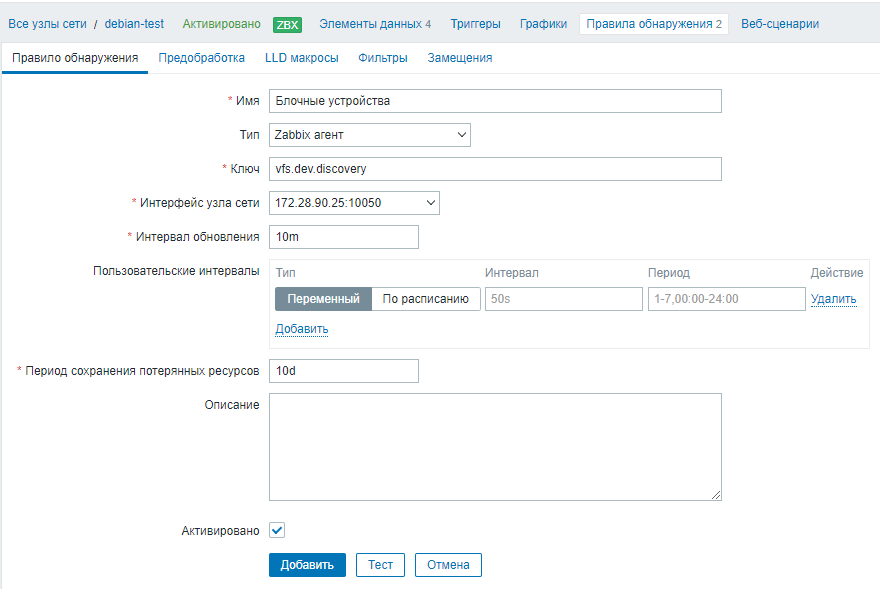Image resolution: width=880 pixels, height=589 pixels.
Task: Click the Период field 1-7,00:00-24:00
Action: 727,299
